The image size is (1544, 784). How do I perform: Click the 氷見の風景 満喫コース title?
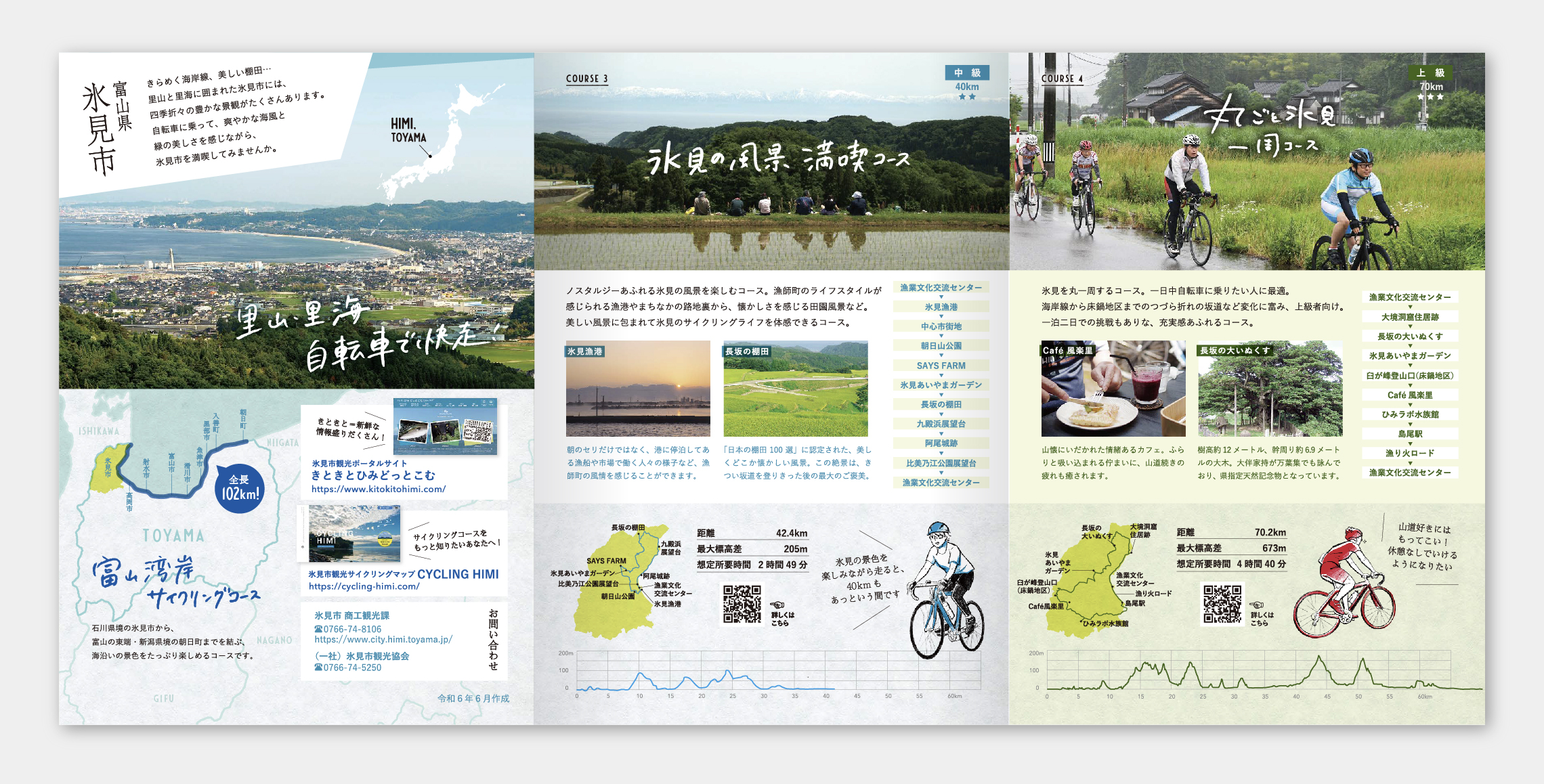tap(778, 158)
